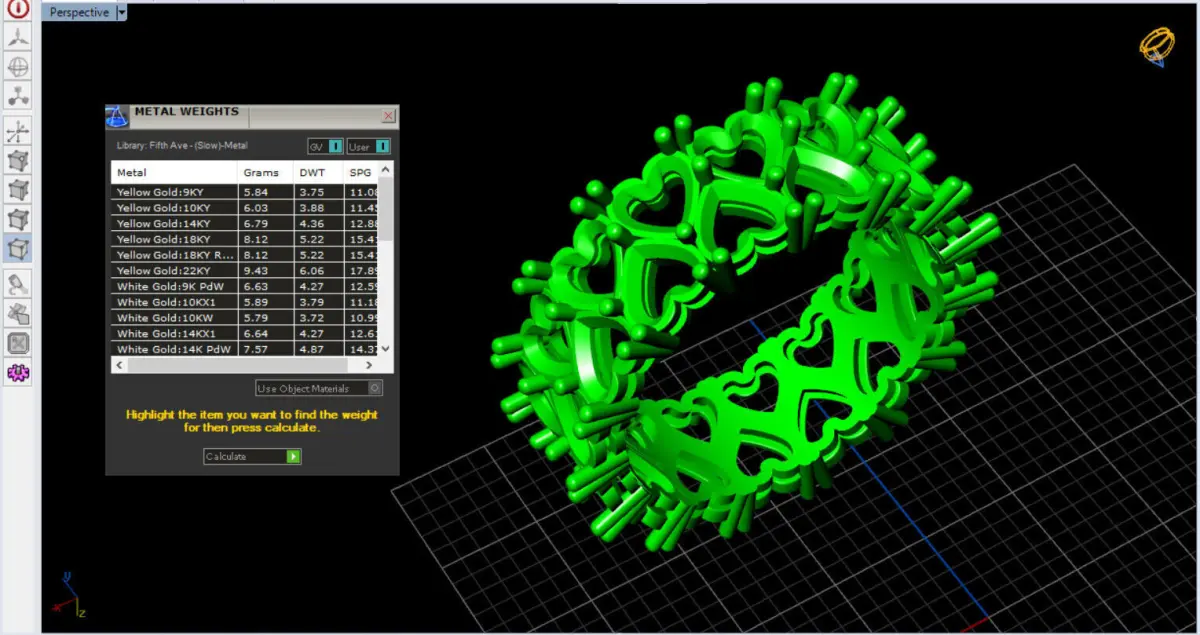Toggle the User option in Metal Weights
Screen dimensions: 1200x635
(369, 147)
